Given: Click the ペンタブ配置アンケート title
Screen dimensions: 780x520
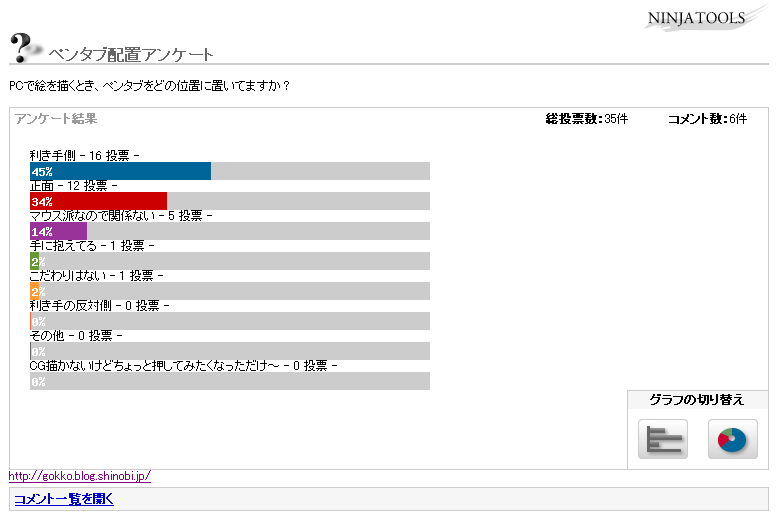Looking at the screenshot, I should (x=131, y=54).
